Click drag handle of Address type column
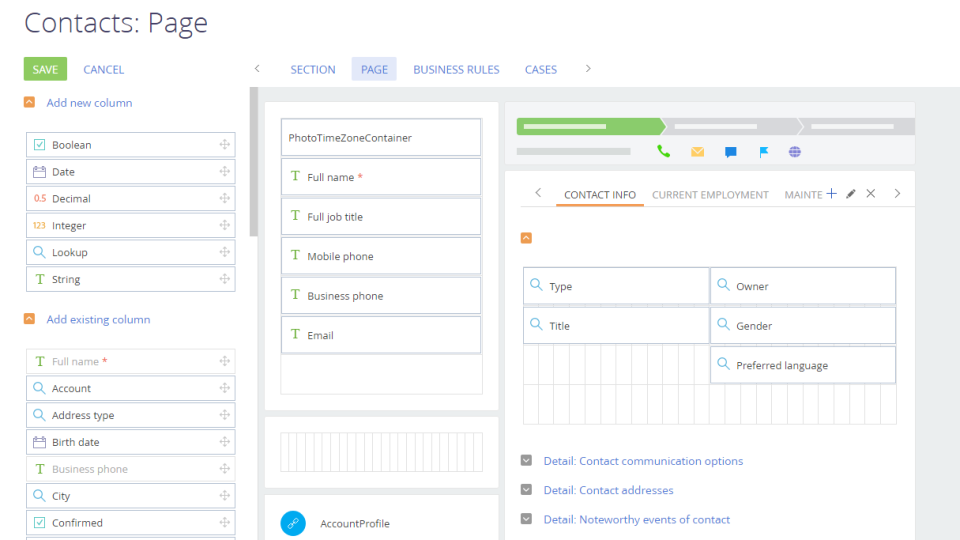960x540 pixels. [225, 415]
